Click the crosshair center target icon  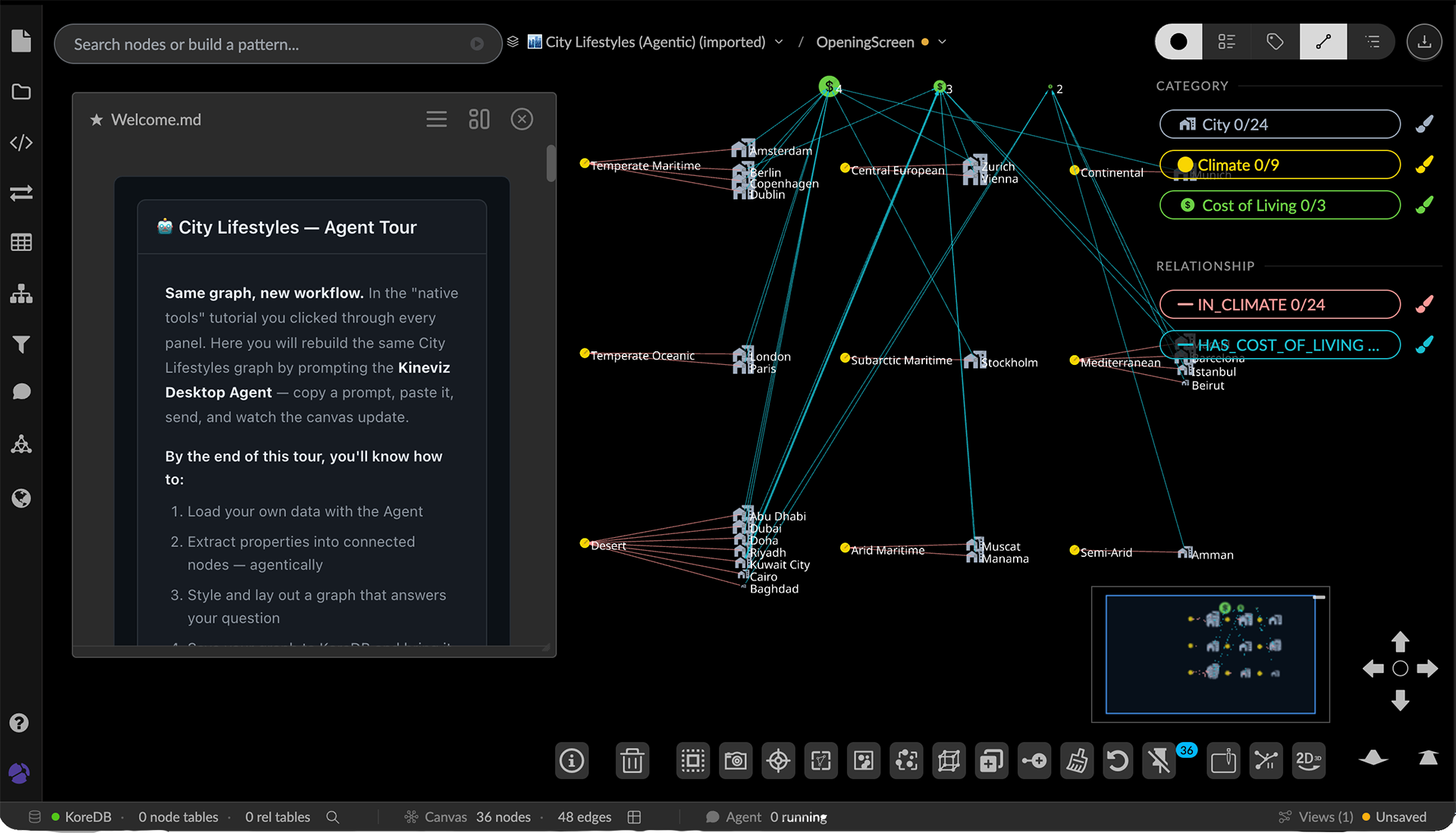[x=778, y=760]
